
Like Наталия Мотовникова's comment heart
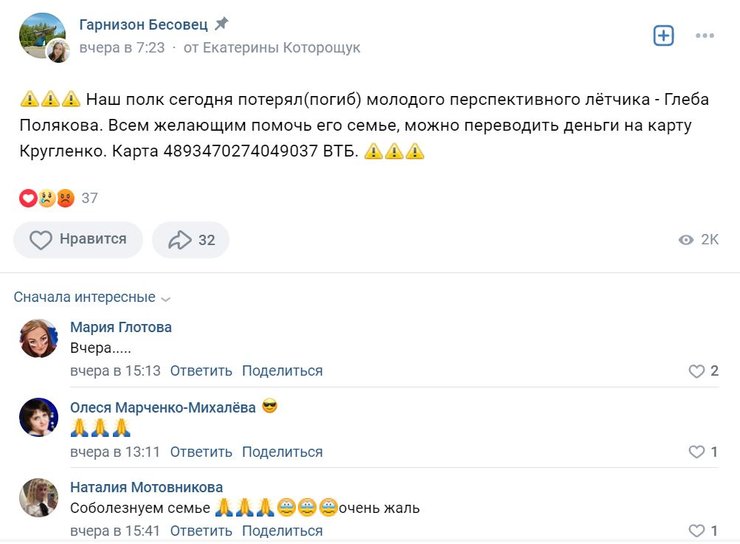click(x=697, y=531)
